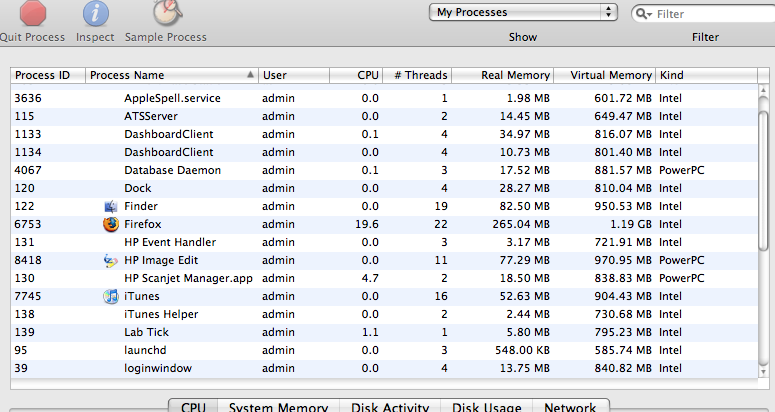The image size is (775, 412).
Task: Switch to the System Memory tab
Action: [x=278, y=406]
